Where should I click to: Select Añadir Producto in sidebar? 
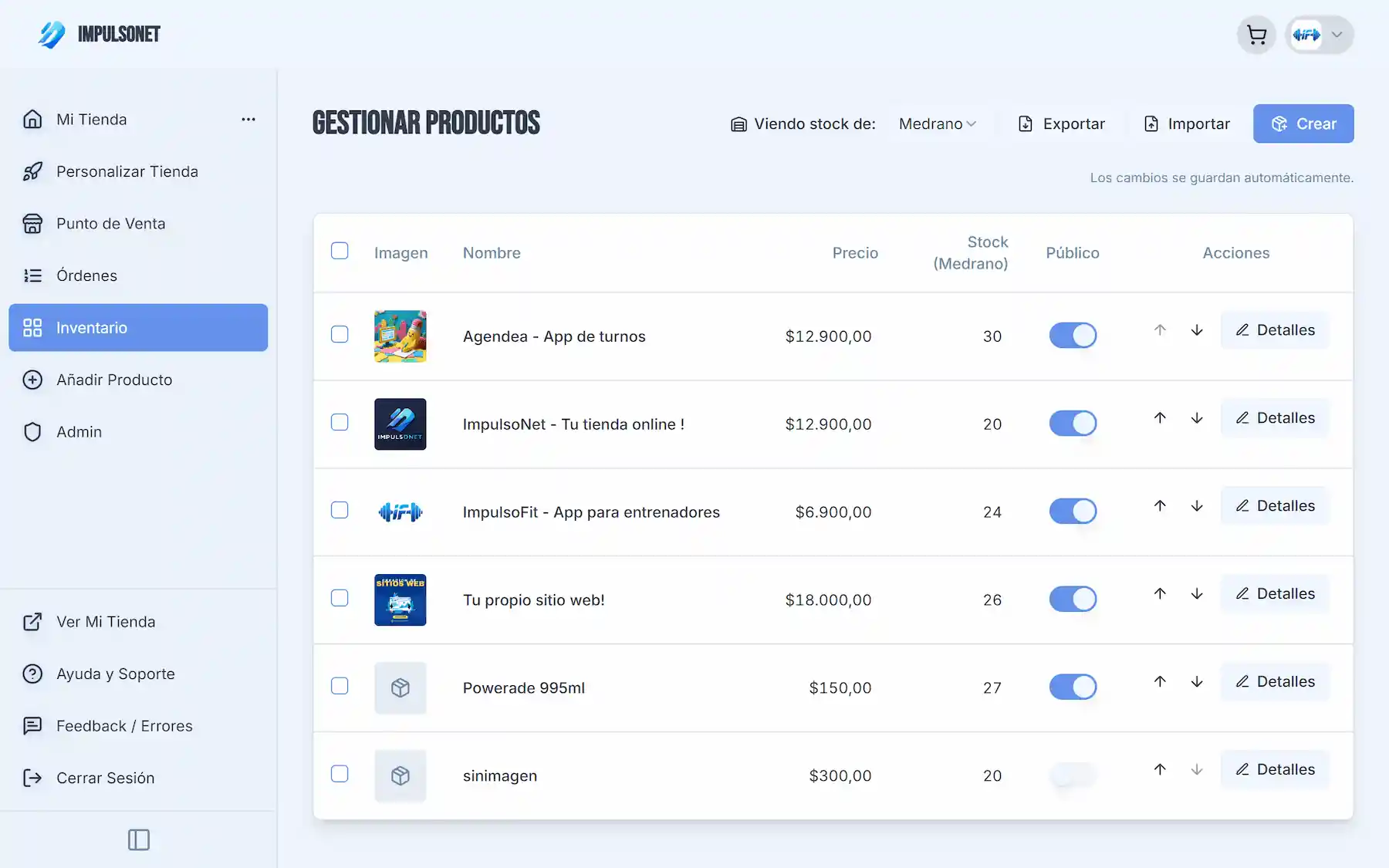click(114, 380)
